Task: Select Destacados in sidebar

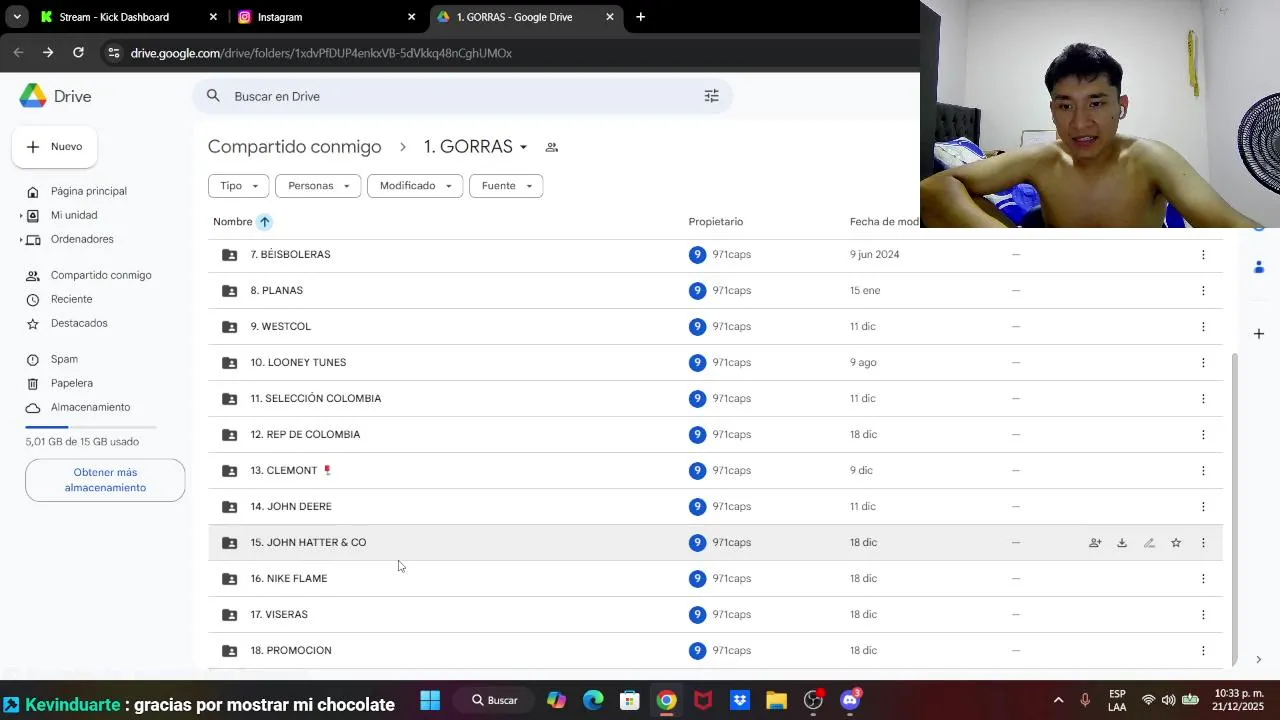Action: 79,323
